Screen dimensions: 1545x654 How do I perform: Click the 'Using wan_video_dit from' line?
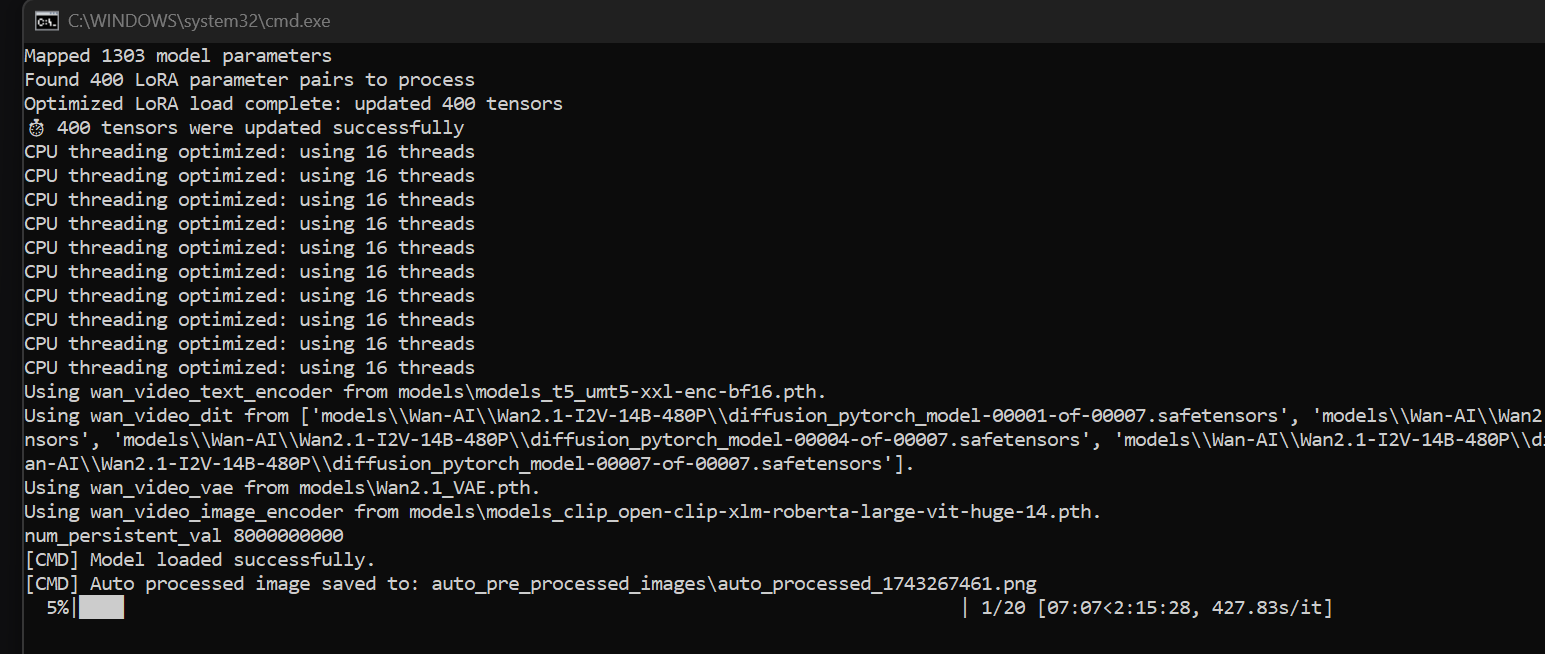[784, 416]
